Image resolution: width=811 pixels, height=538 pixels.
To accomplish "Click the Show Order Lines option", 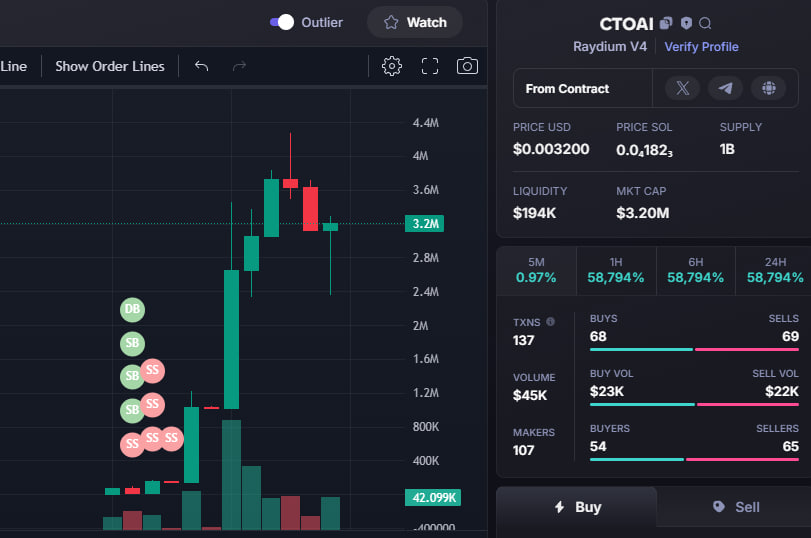I will point(110,66).
